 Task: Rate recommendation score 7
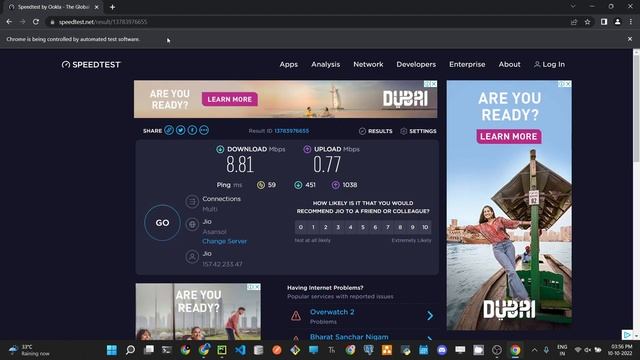pos(388,227)
